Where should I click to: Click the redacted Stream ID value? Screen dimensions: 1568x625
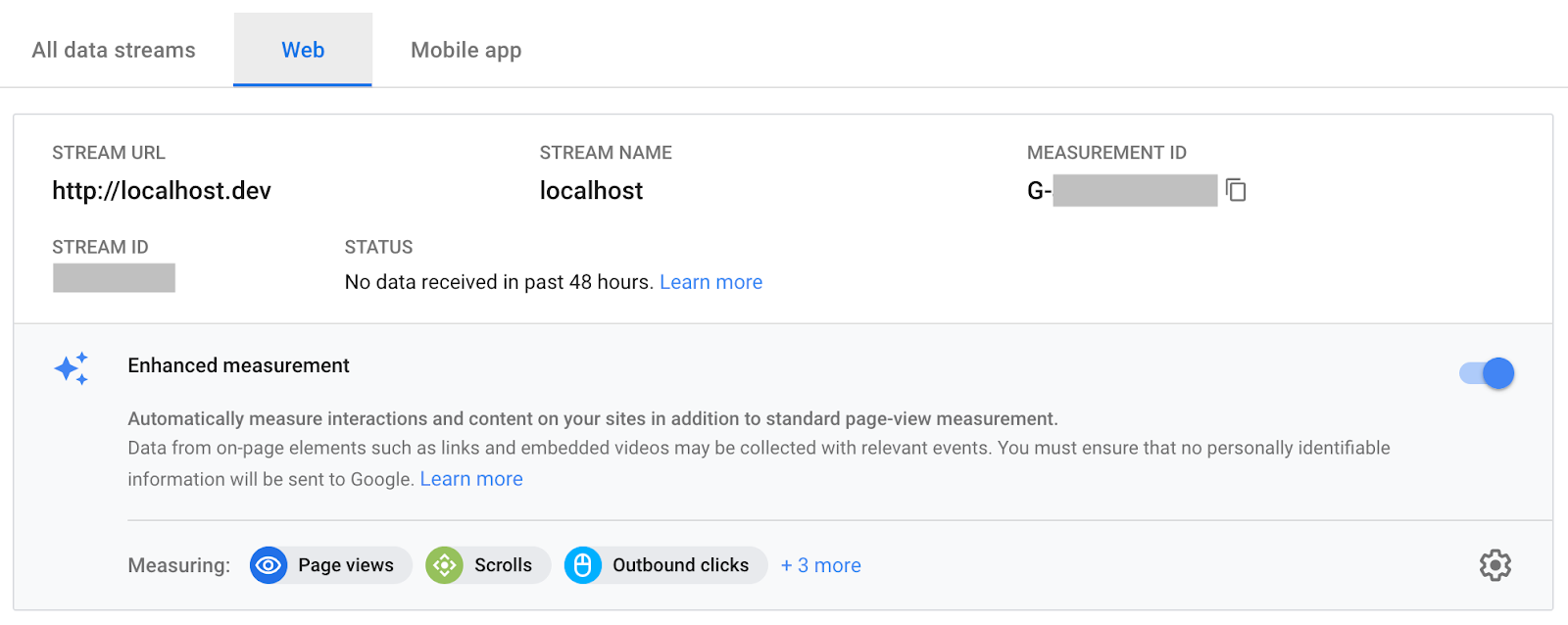click(x=114, y=278)
